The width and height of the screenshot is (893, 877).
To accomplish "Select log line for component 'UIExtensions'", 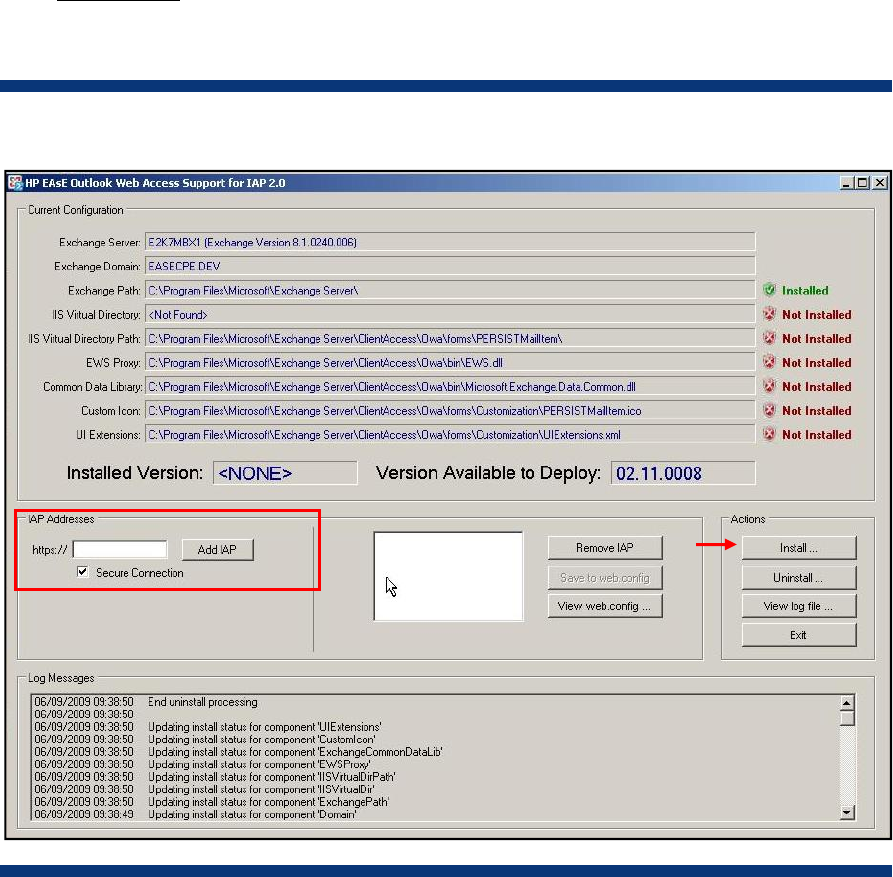I will pos(264,727).
